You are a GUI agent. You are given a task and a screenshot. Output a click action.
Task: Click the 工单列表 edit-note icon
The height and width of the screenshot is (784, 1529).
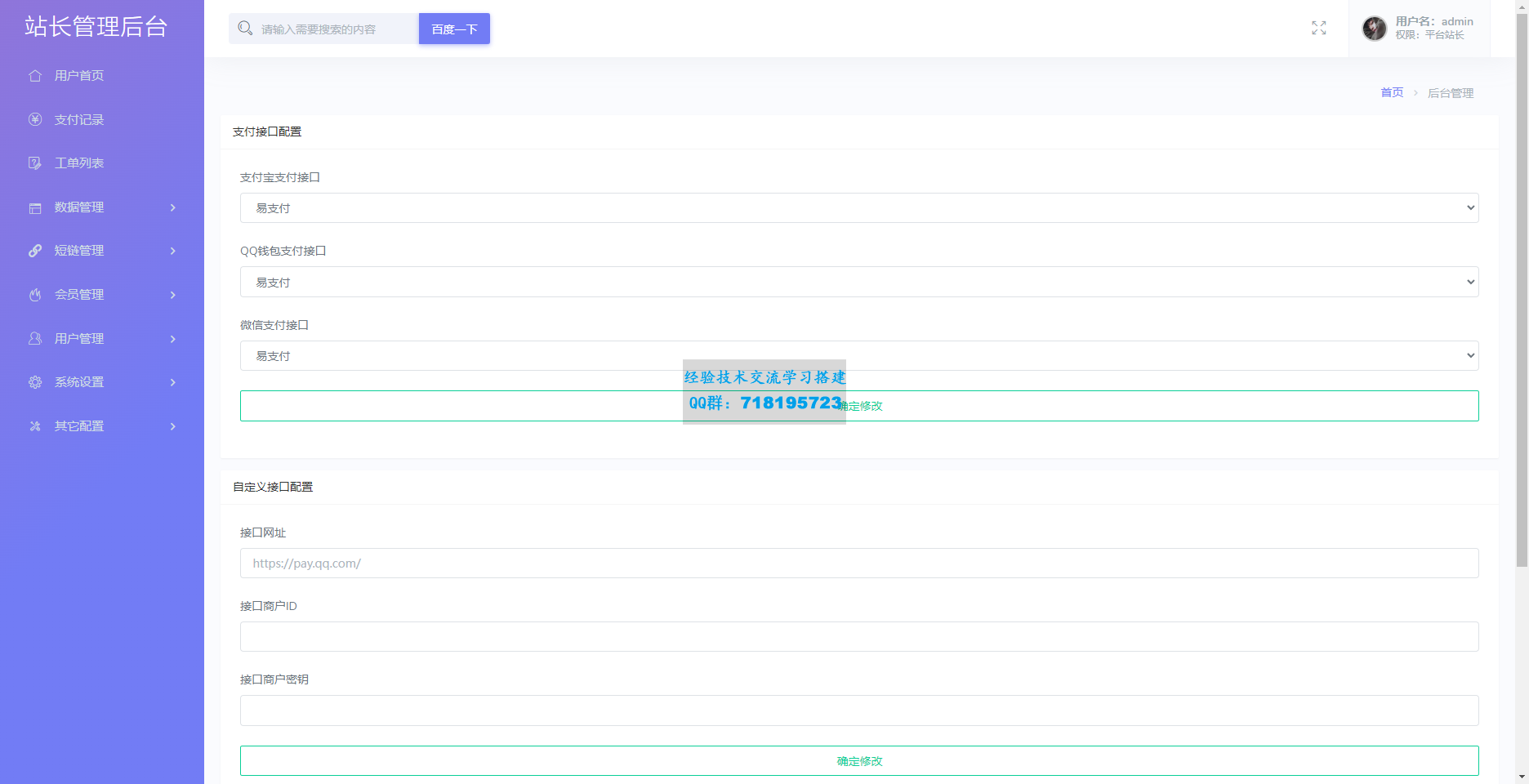[x=35, y=163]
